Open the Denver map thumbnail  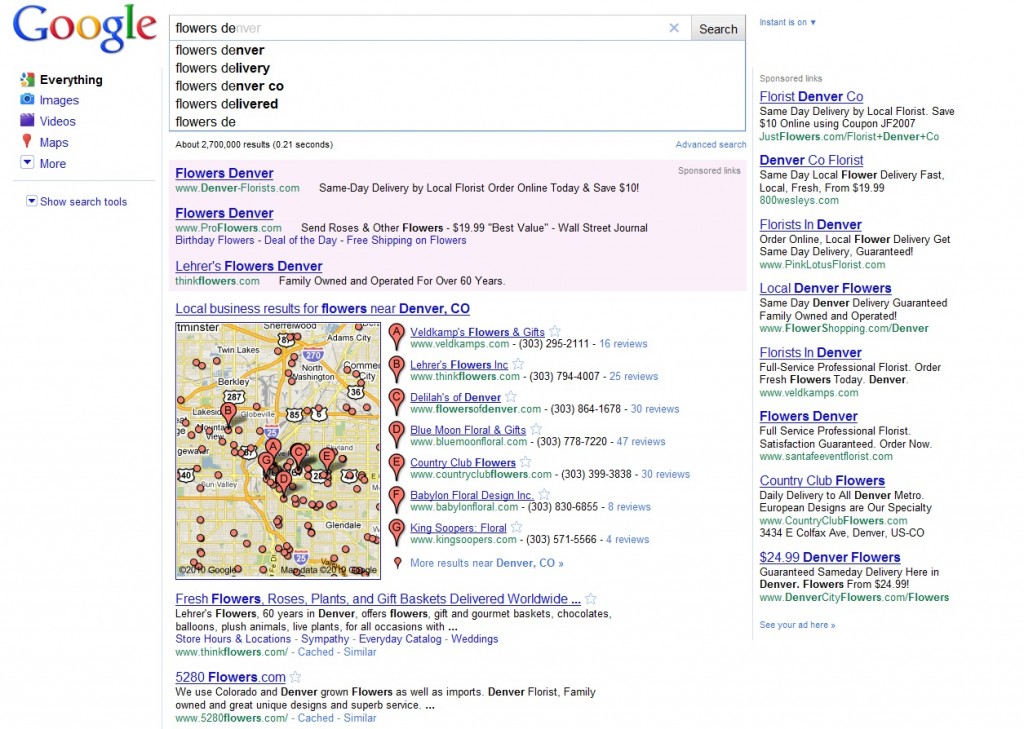[x=278, y=451]
